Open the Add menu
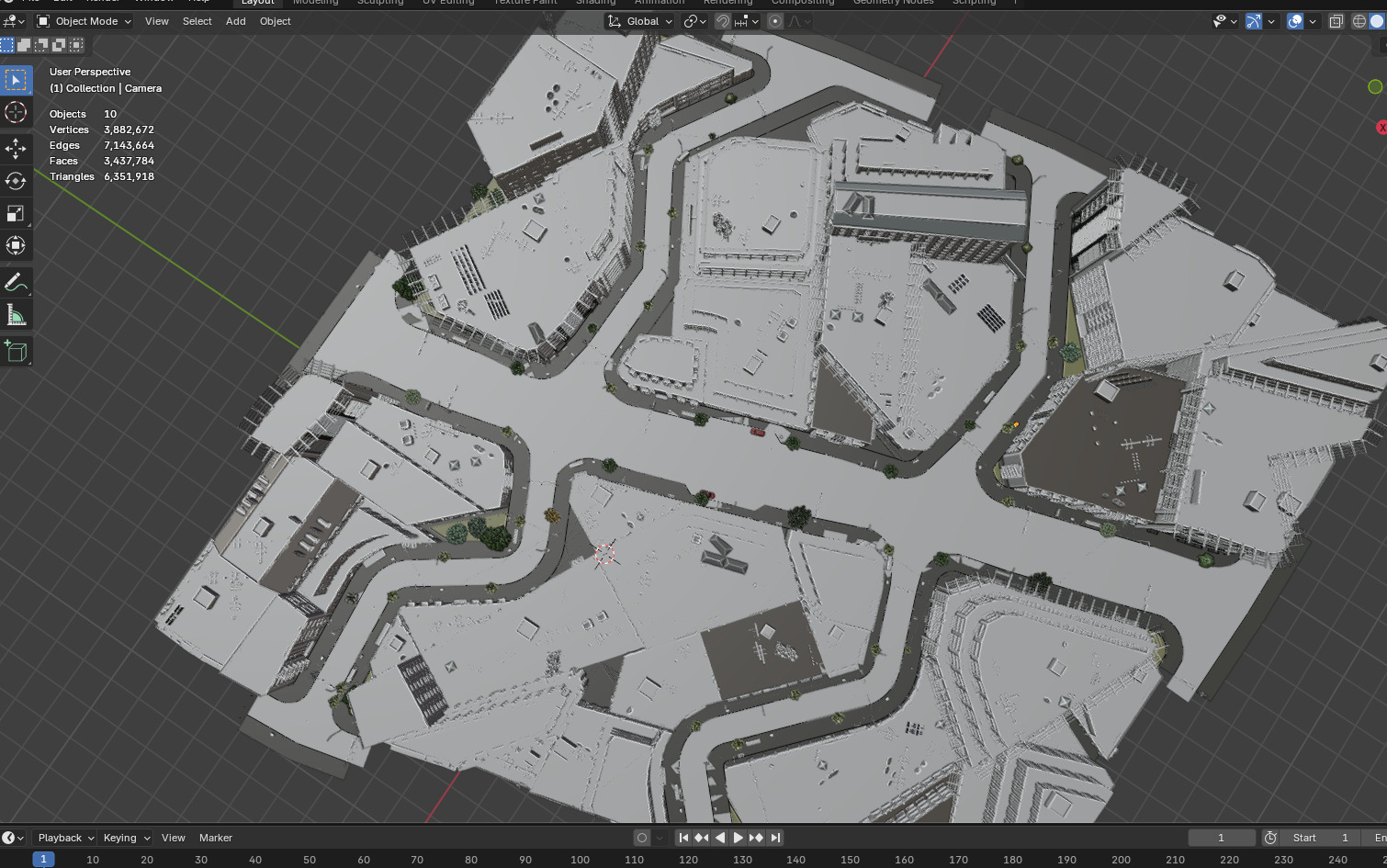The height and width of the screenshot is (868, 1387). (x=236, y=21)
